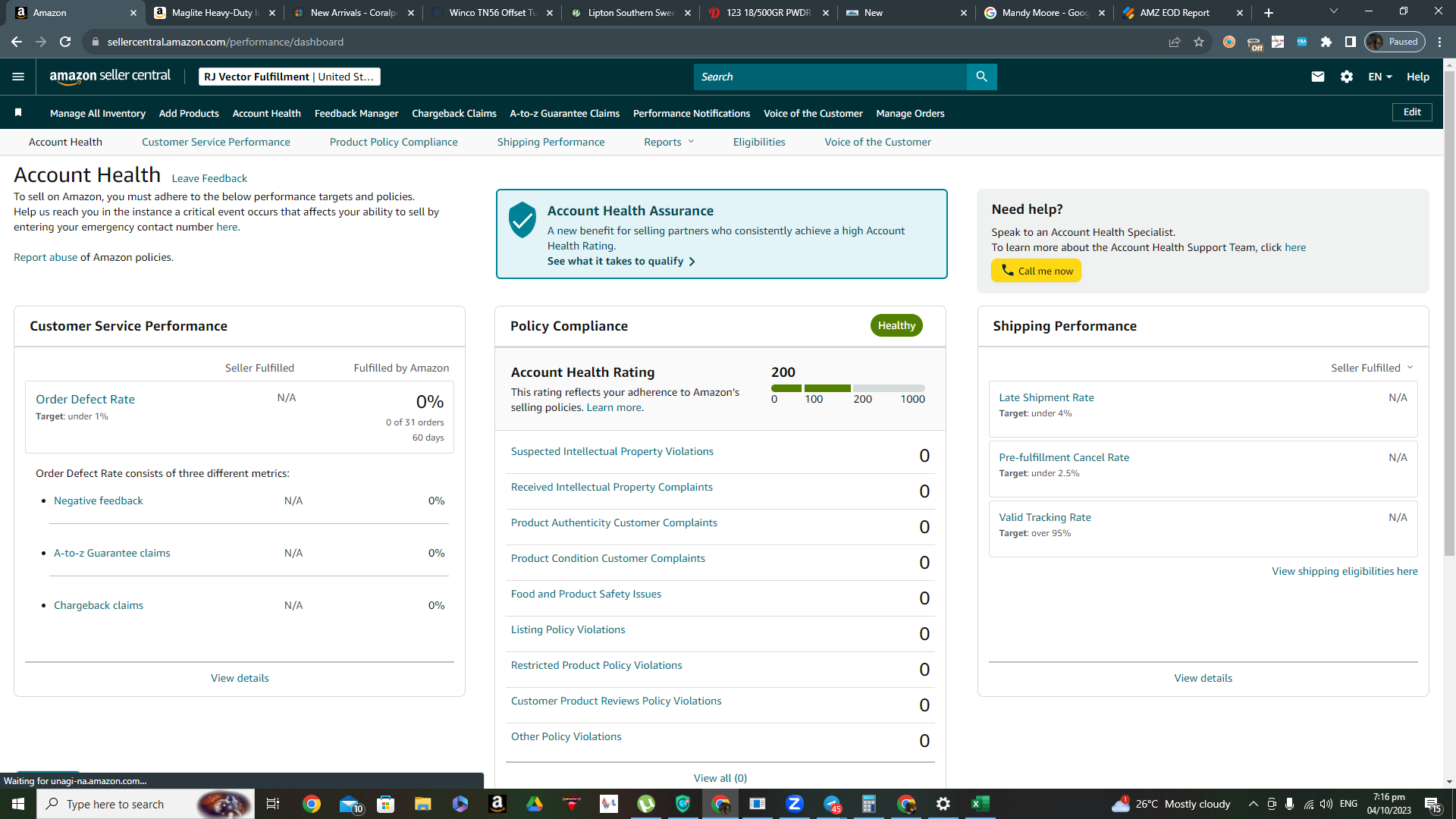Image resolution: width=1456 pixels, height=819 pixels.
Task: Open the Report abuse link
Action: pyautogui.click(x=45, y=257)
